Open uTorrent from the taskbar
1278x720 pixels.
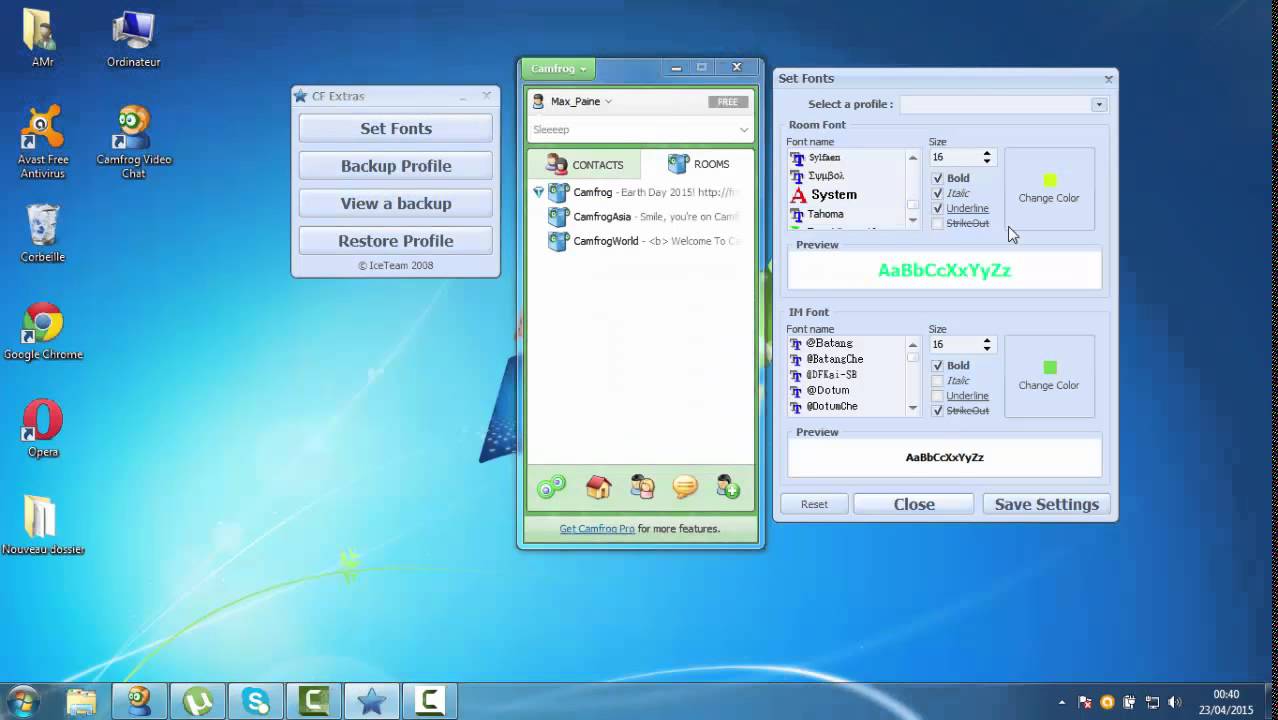[x=197, y=701]
